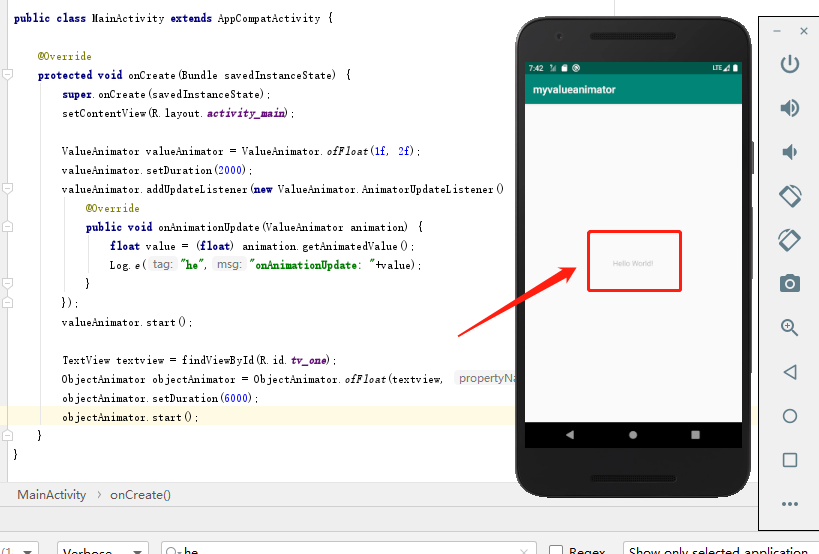Tap the Android recents button on phone screen

coord(695,434)
